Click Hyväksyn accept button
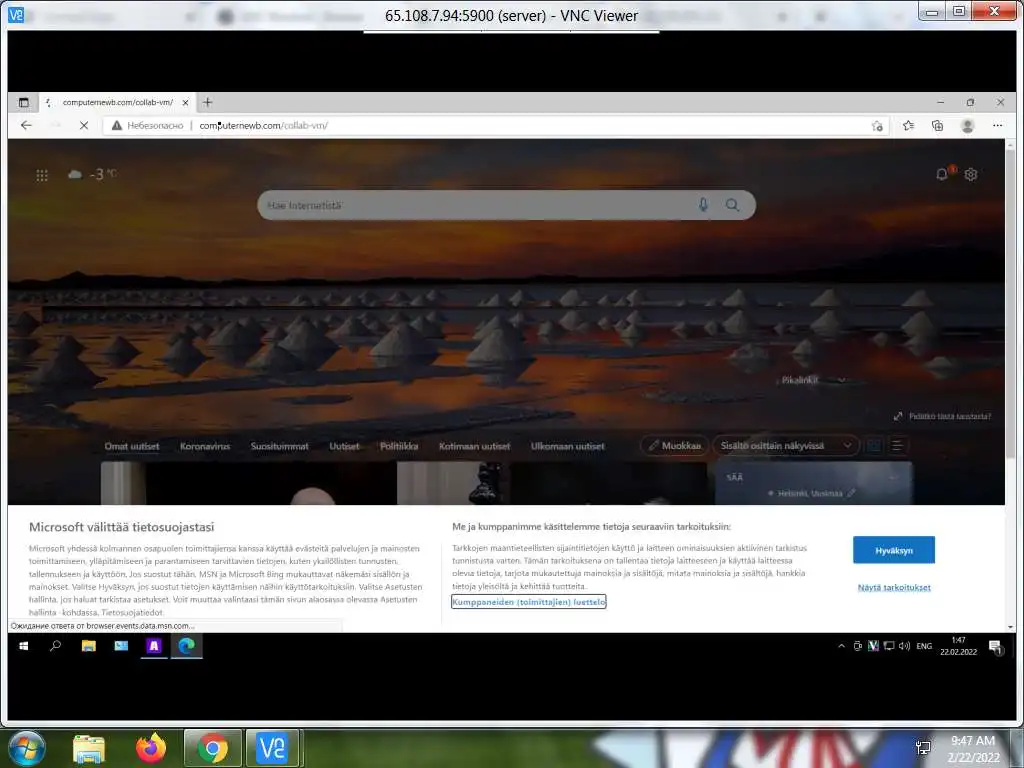Screen dimensions: 1024x768 coord(893,550)
